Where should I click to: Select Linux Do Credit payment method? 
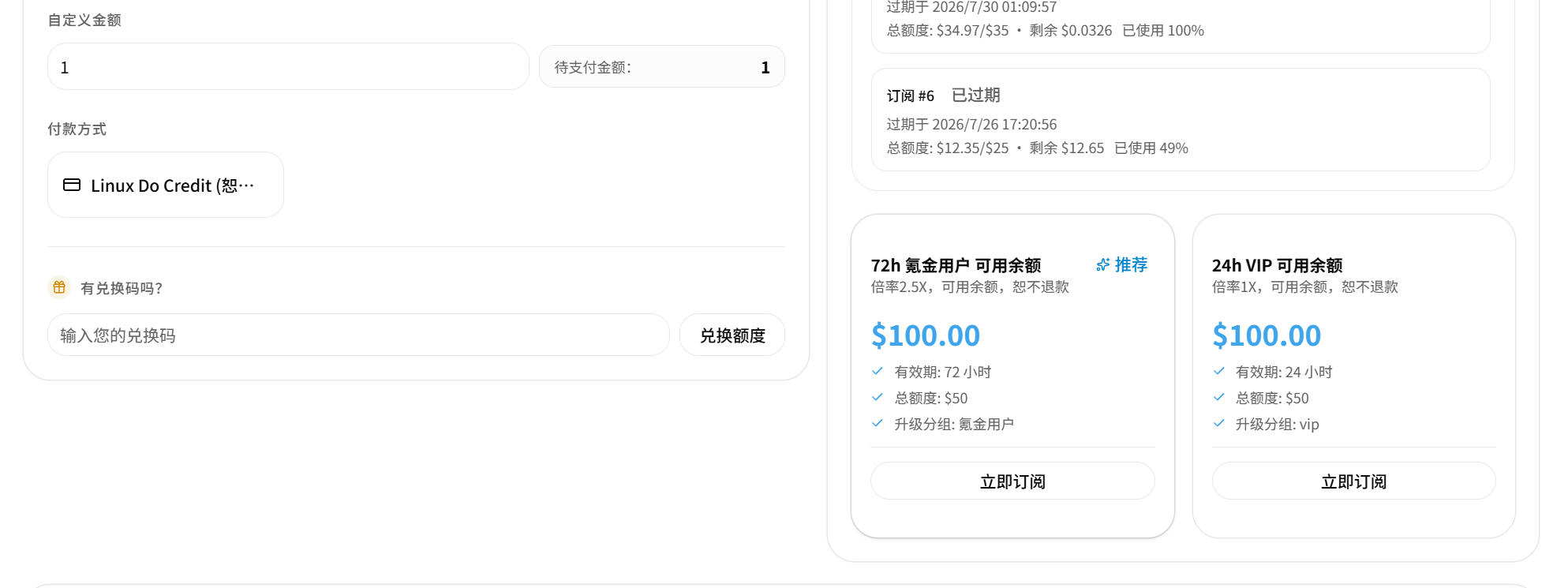(x=166, y=185)
